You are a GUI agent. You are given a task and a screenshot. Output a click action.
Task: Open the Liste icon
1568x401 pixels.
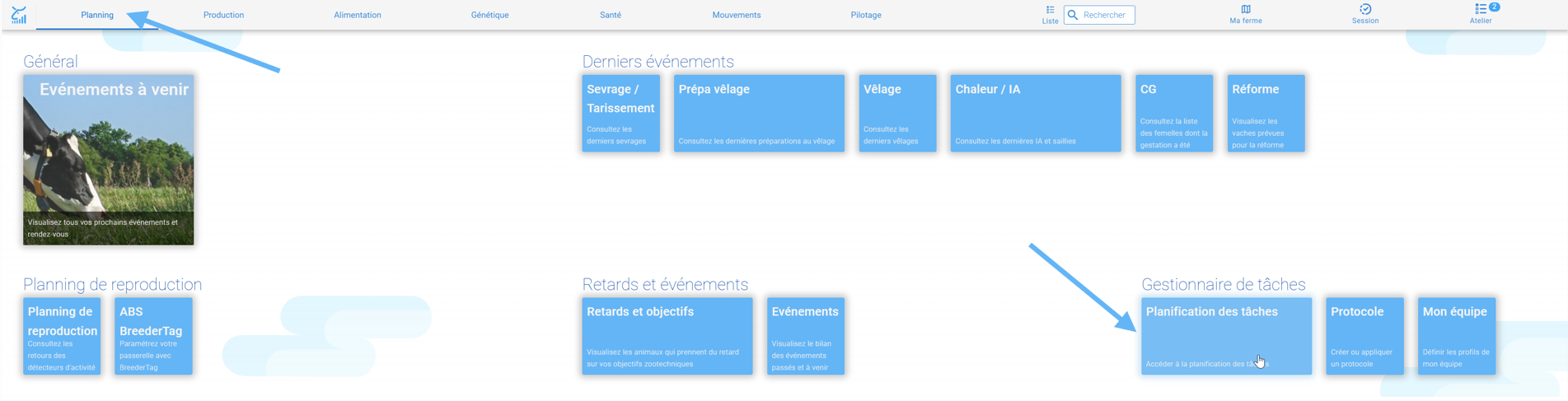(x=1050, y=15)
